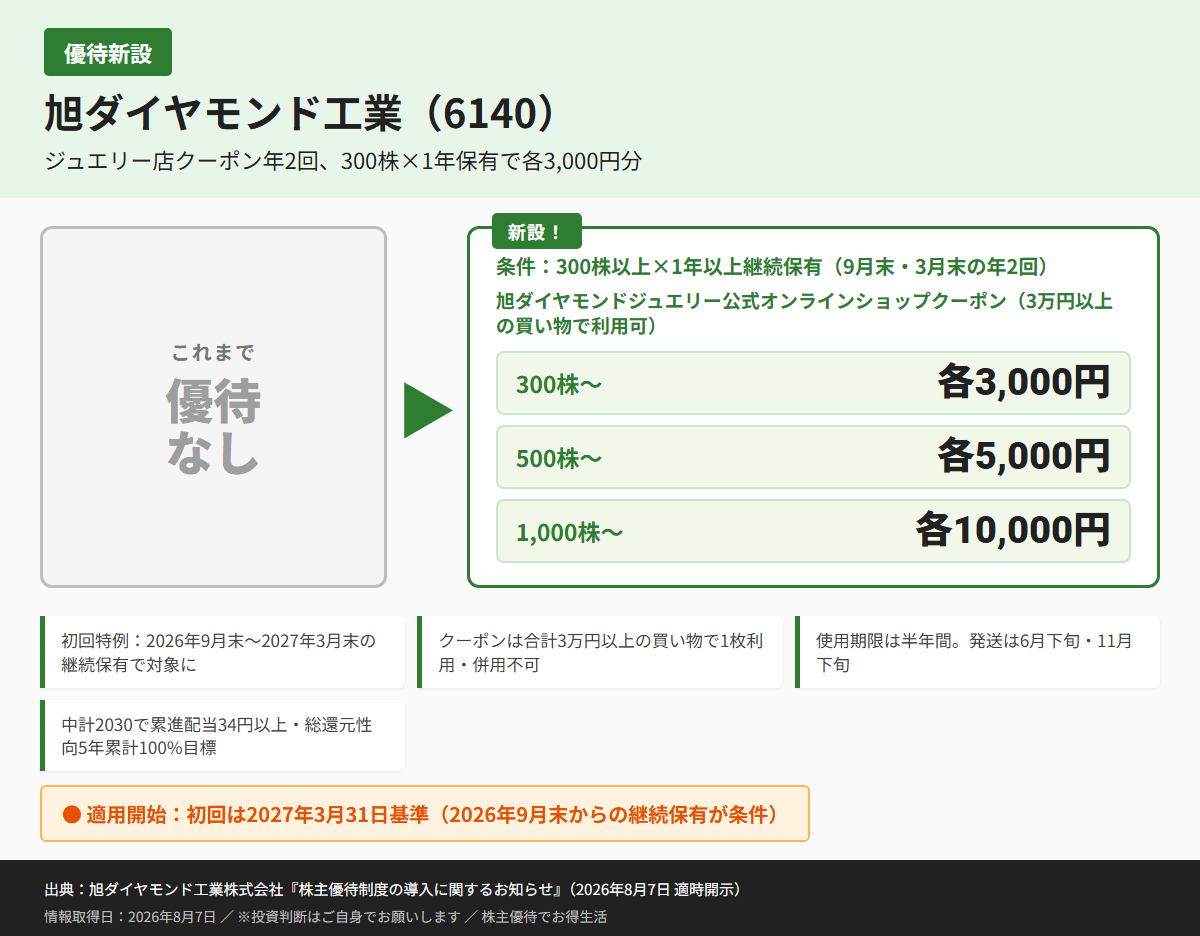Click the green right-pointing arrow
Screen dimensions: 1200x936
428,410
